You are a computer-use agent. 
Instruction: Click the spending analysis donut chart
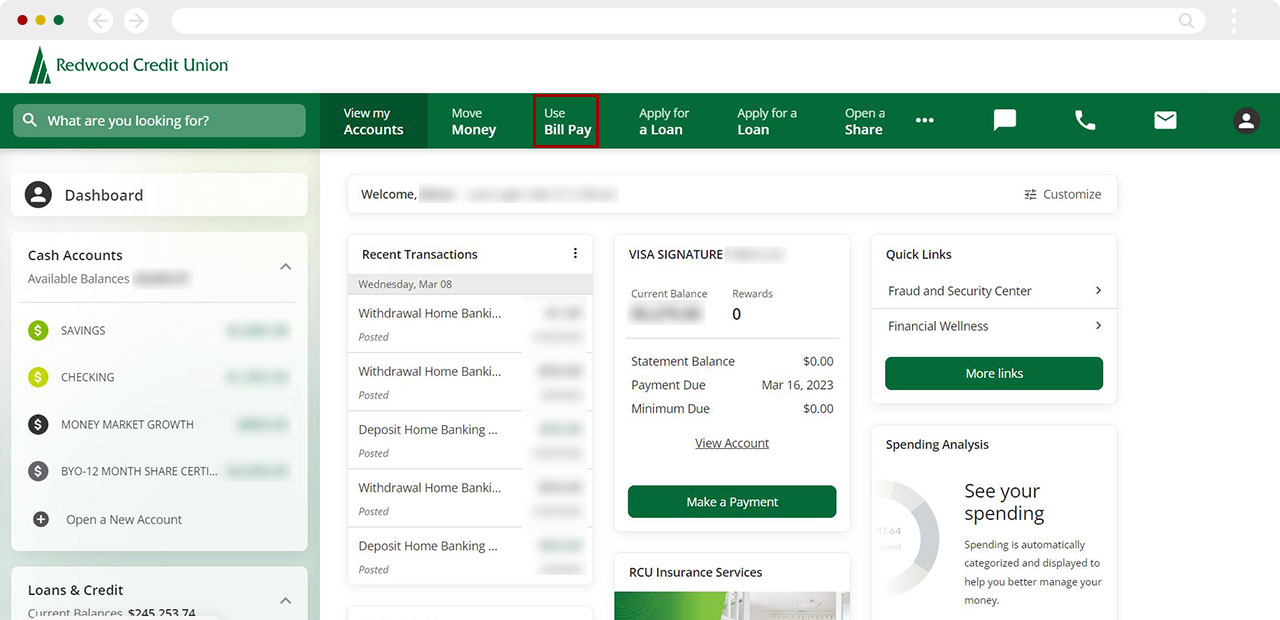pyautogui.click(x=904, y=536)
